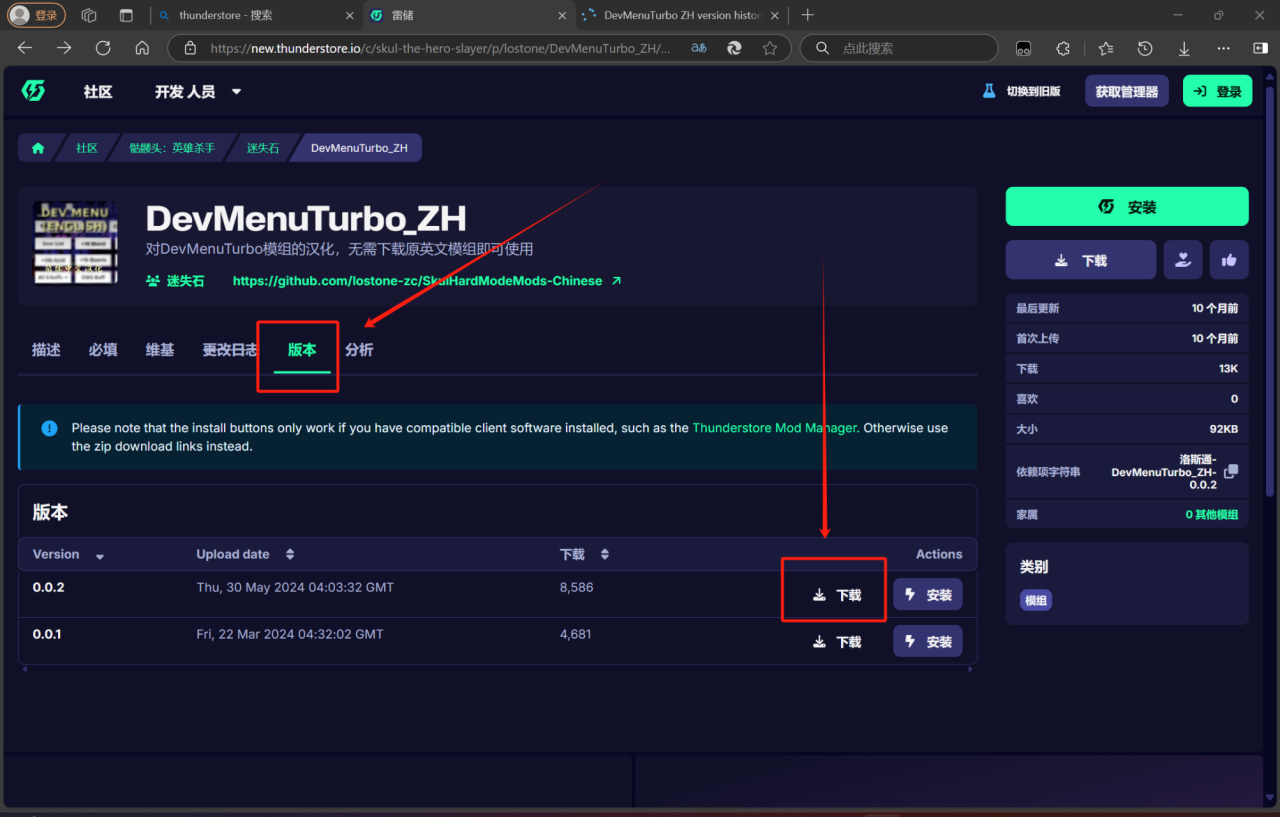This screenshot has height=817, width=1280.
Task: Copy the dependency string with copy icon
Action: pyautogui.click(x=1231, y=471)
